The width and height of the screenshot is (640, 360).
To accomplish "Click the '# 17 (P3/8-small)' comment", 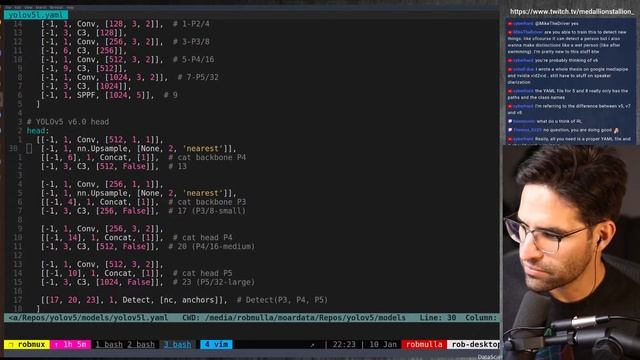I will pos(207,211).
